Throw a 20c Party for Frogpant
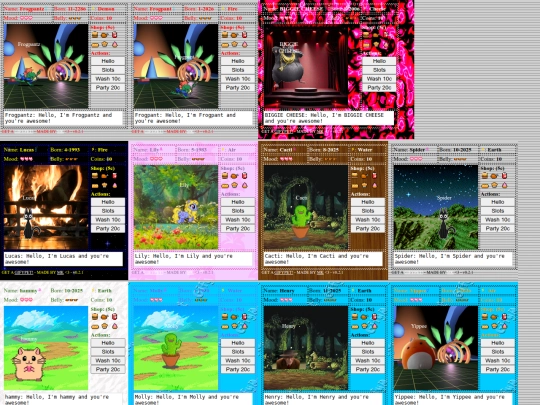Image resolution: width=540 pixels, height=405 pixels. click(238, 88)
